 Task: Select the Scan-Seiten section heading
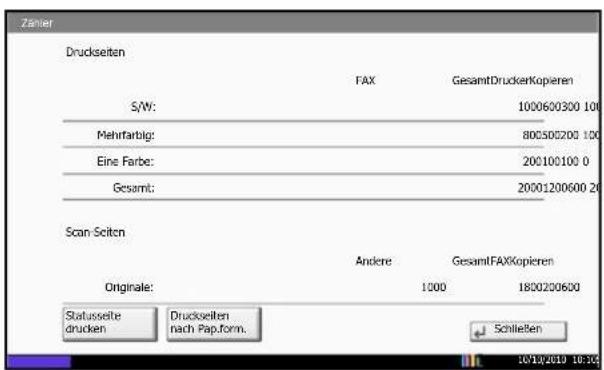(95, 232)
